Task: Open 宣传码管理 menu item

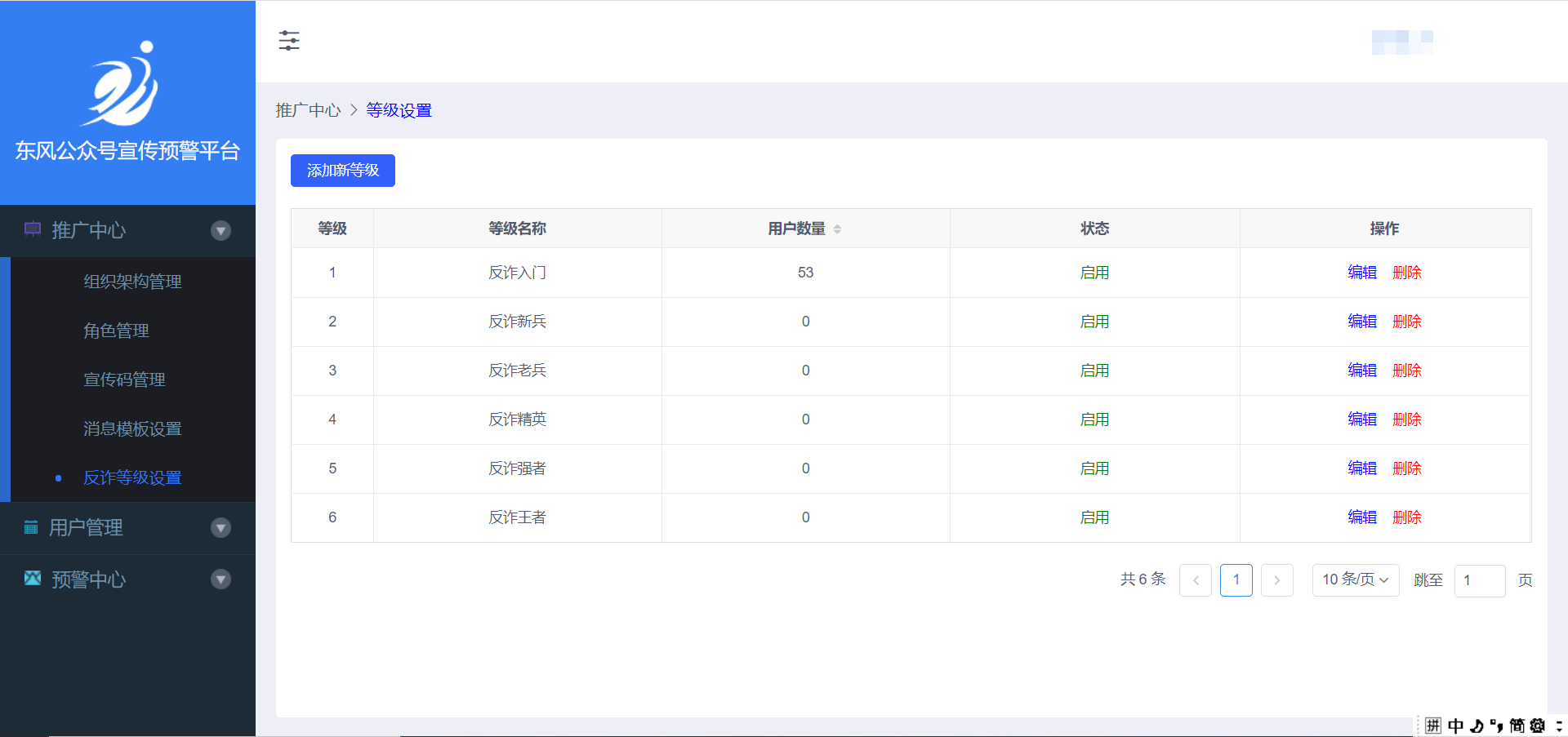Action: tap(124, 380)
